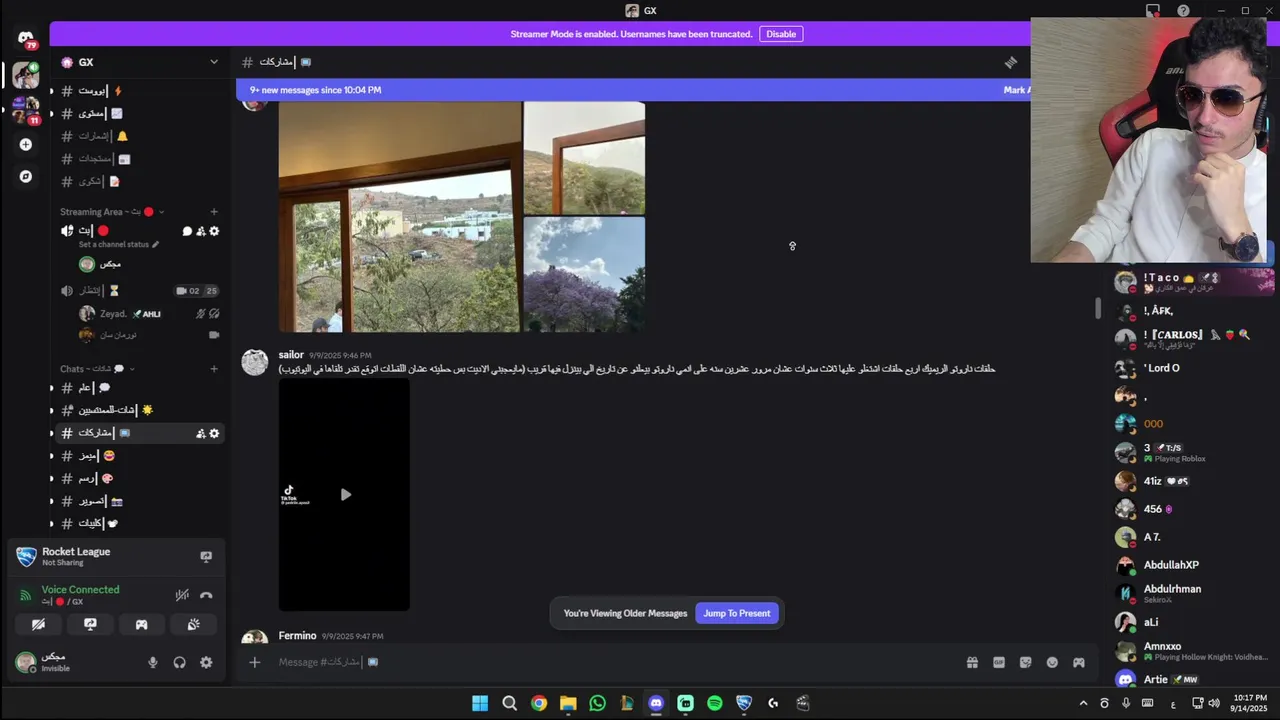Screen dimensions: 1280x720
Task: Open Discord direct messages home icon
Action: [26, 39]
